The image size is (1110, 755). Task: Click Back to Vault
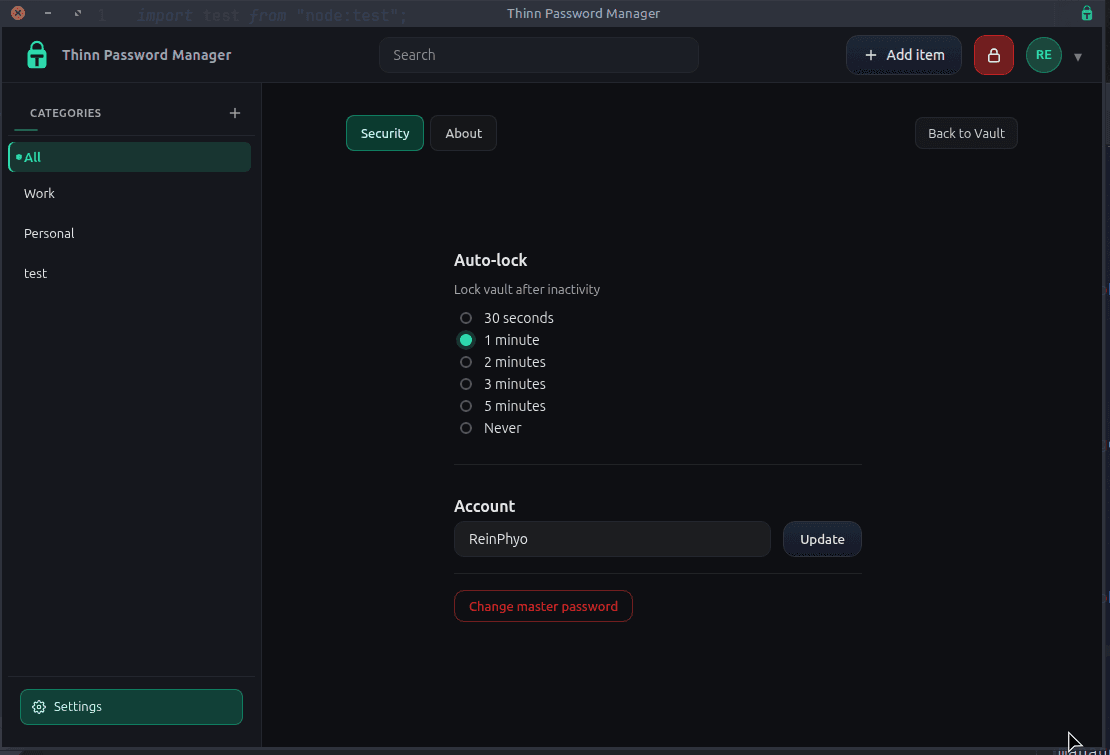click(x=966, y=132)
